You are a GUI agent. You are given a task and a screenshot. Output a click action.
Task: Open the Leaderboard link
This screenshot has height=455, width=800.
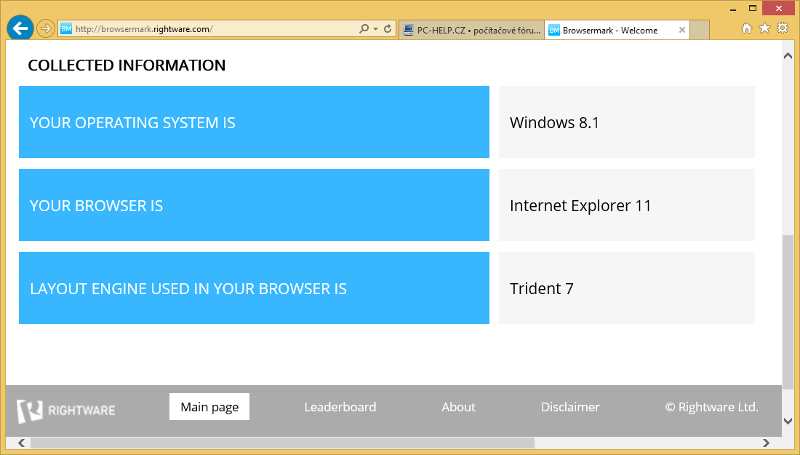(340, 407)
